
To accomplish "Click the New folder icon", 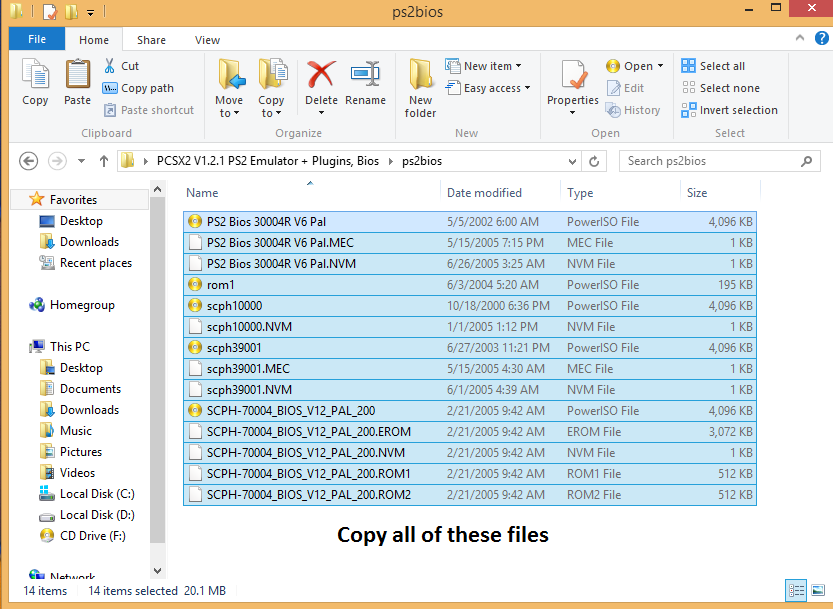I will point(420,74).
